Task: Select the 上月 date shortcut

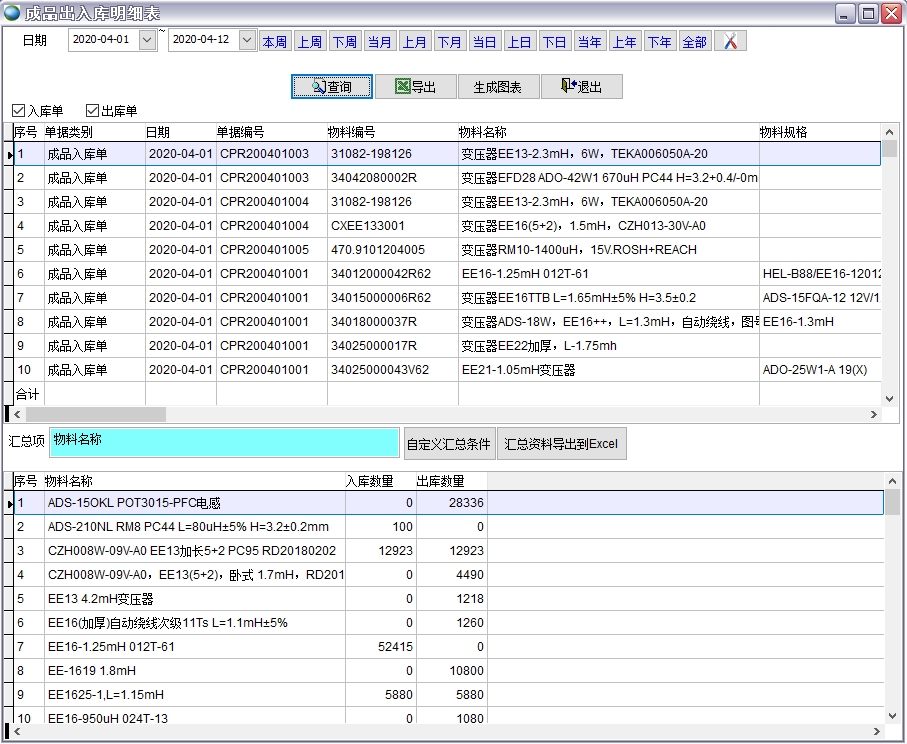Action: point(414,41)
